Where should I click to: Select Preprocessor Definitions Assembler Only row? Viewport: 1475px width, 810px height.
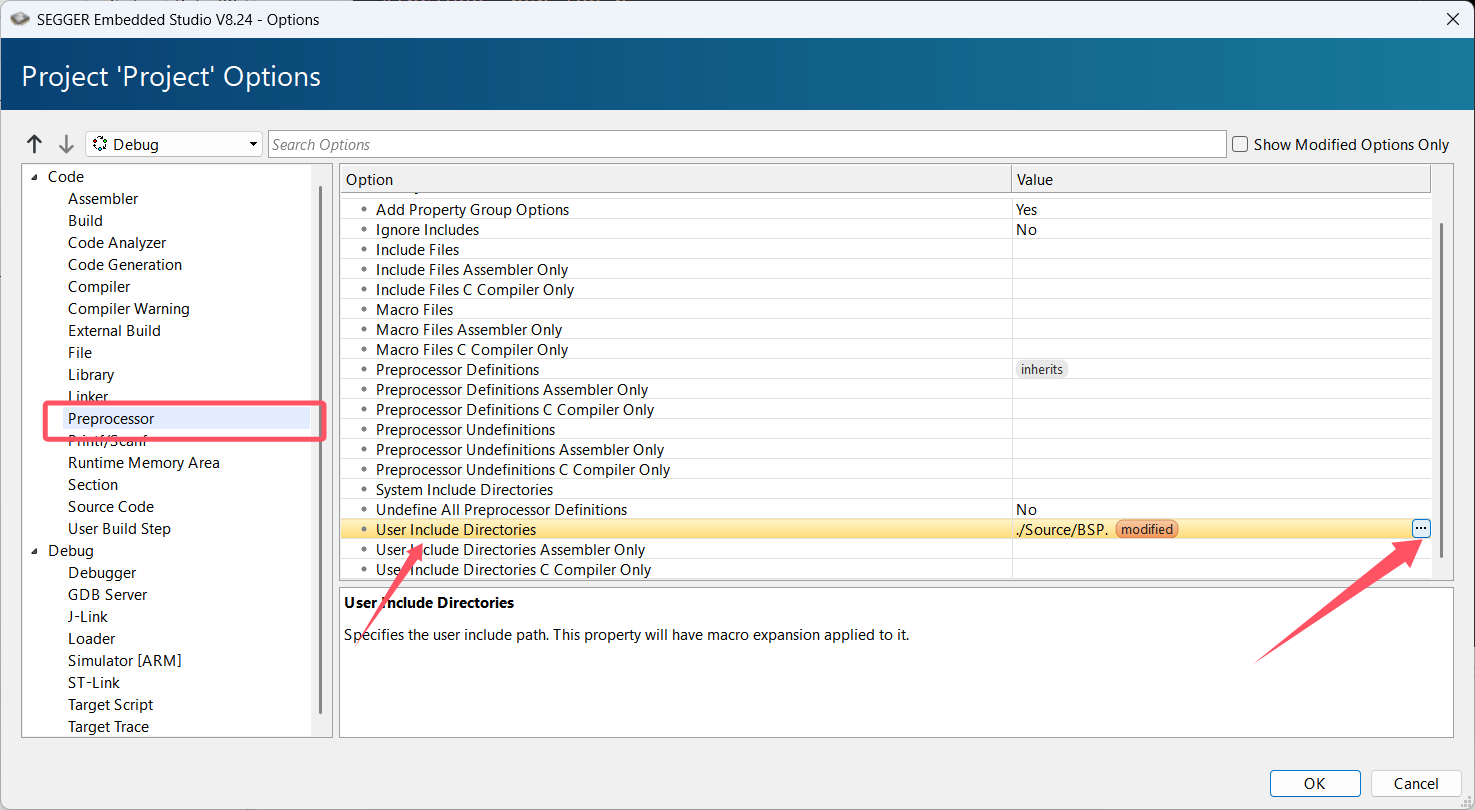pos(886,390)
